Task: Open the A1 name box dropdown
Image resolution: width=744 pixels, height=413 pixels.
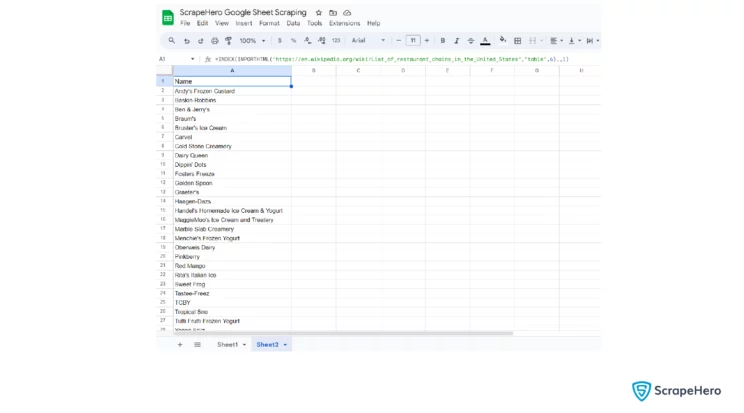Action: pos(192,59)
